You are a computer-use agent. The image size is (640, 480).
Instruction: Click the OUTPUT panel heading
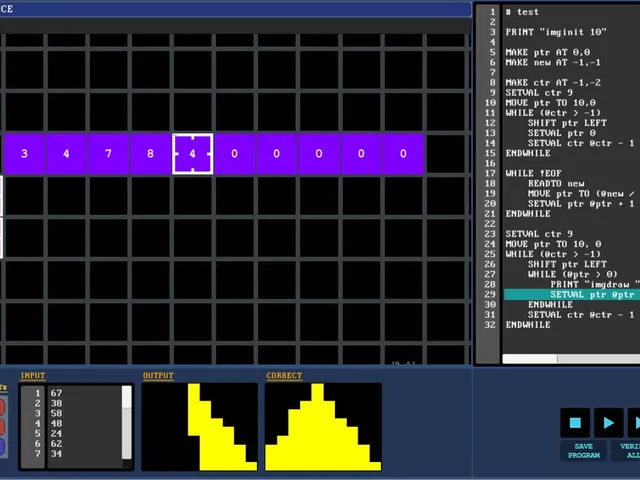pos(158,376)
